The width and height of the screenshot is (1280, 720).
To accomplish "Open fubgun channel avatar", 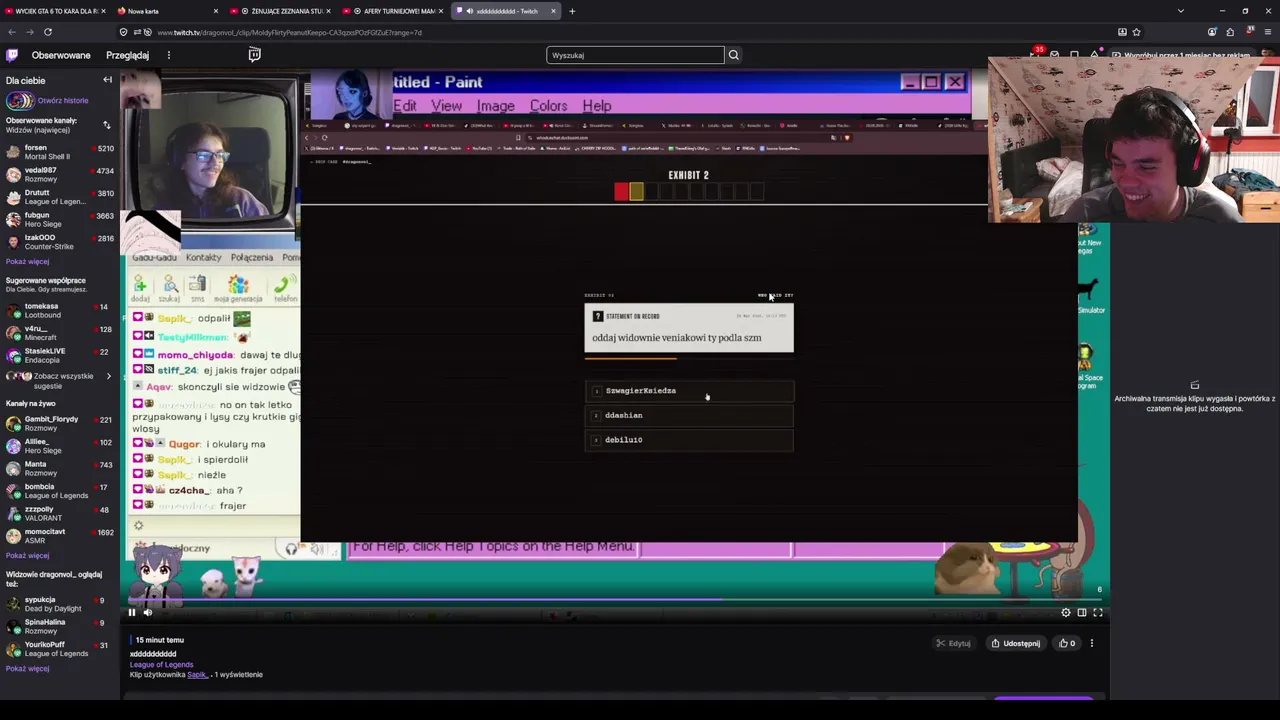I will coord(13,219).
